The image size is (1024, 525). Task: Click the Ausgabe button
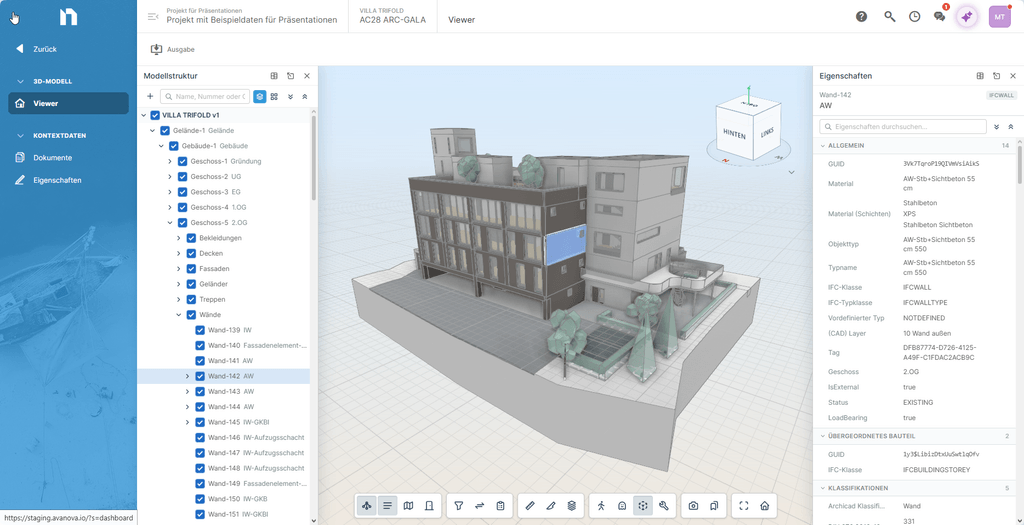173,49
